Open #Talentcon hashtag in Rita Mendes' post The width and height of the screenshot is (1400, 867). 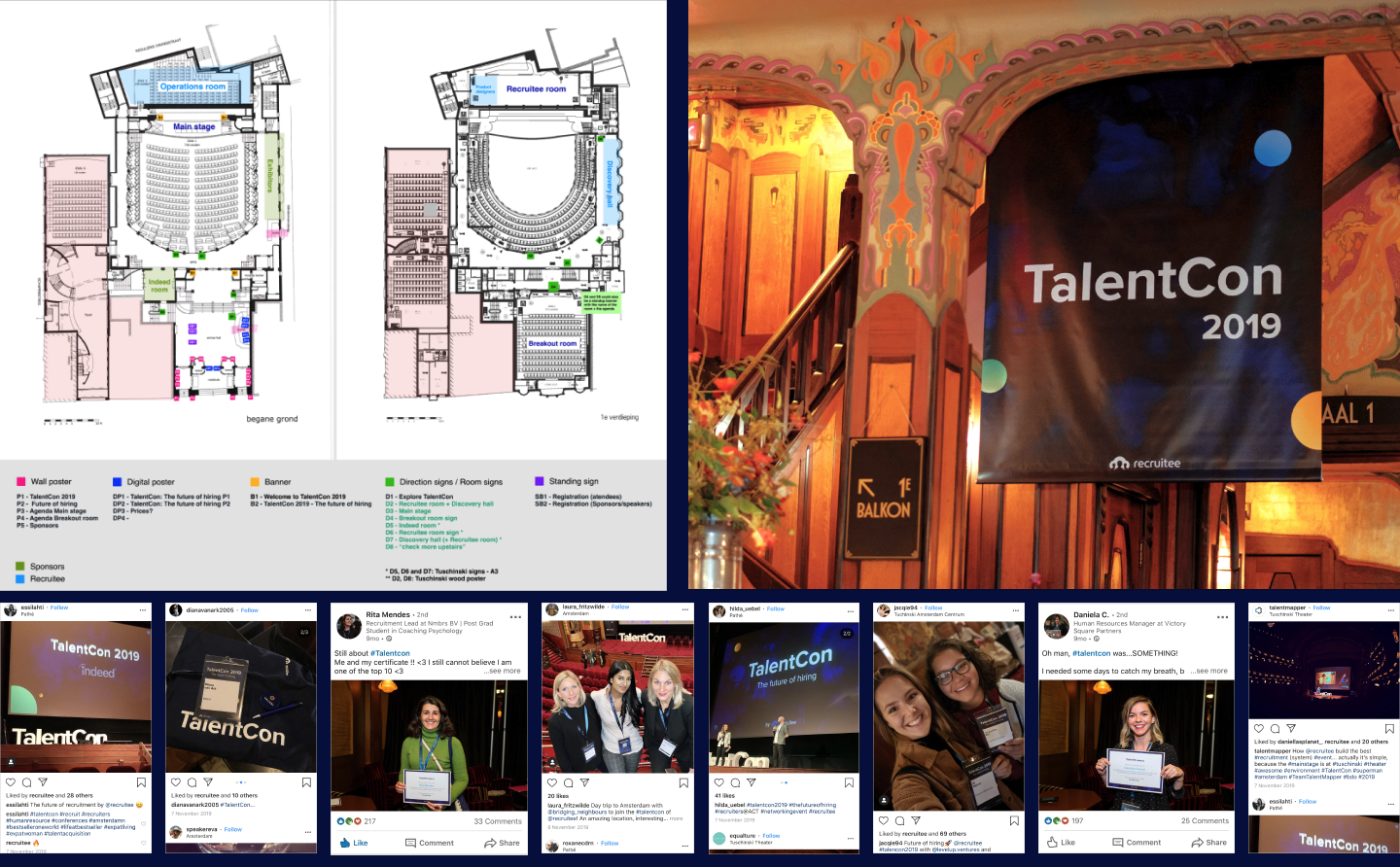click(x=390, y=653)
